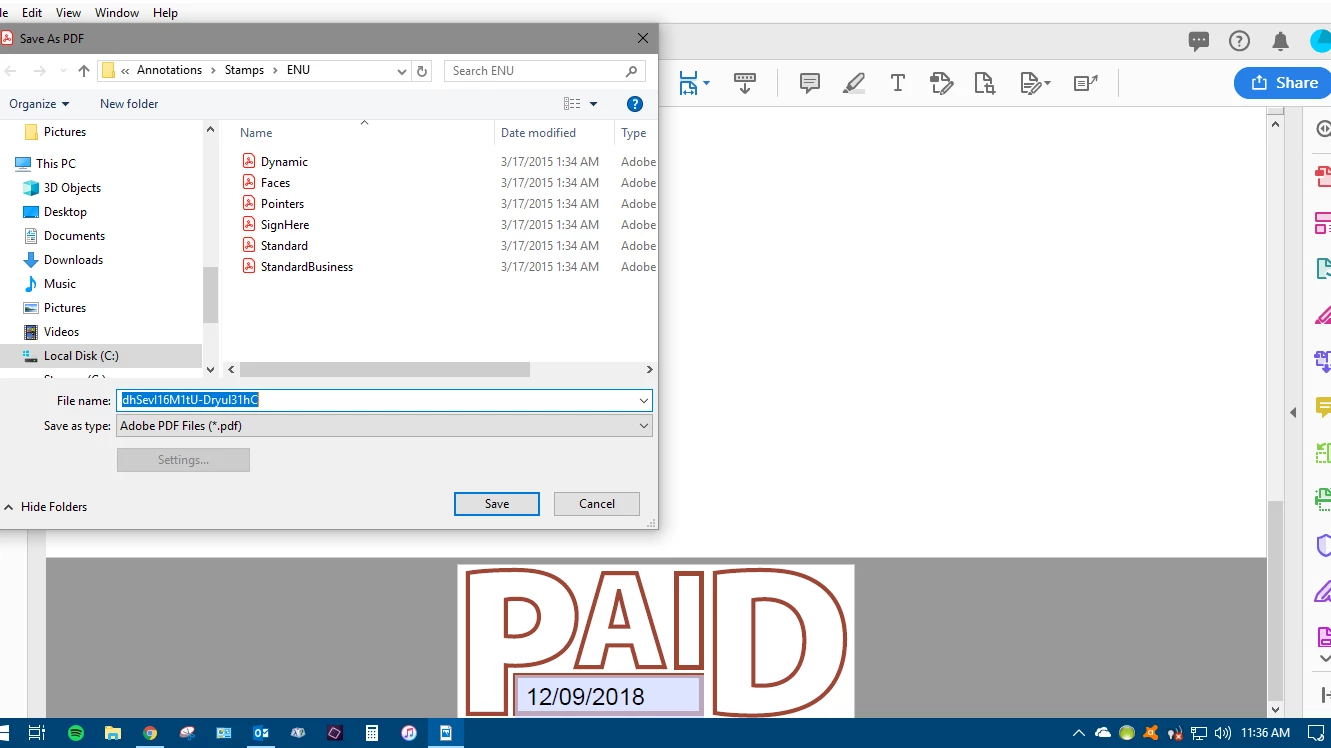Open the blue account profile avatar
The width and height of the screenshot is (1331, 748).
coord(1321,41)
